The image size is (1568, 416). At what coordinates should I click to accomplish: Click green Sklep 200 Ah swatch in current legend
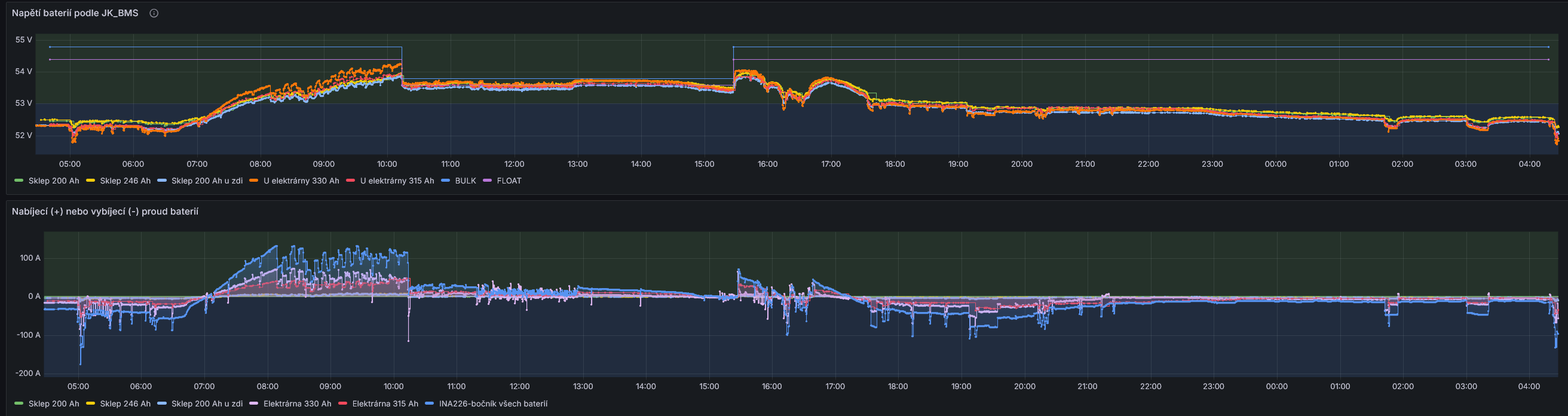point(19,404)
